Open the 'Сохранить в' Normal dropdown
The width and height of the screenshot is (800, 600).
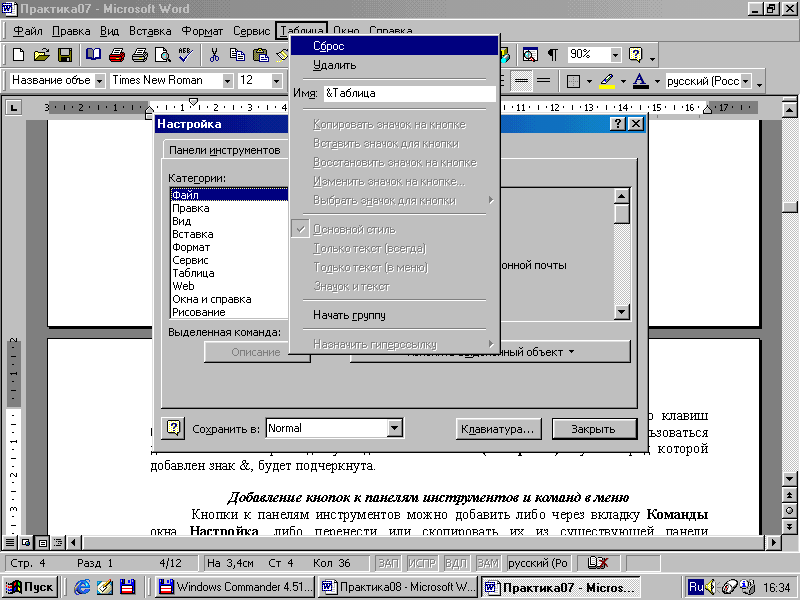point(394,428)
